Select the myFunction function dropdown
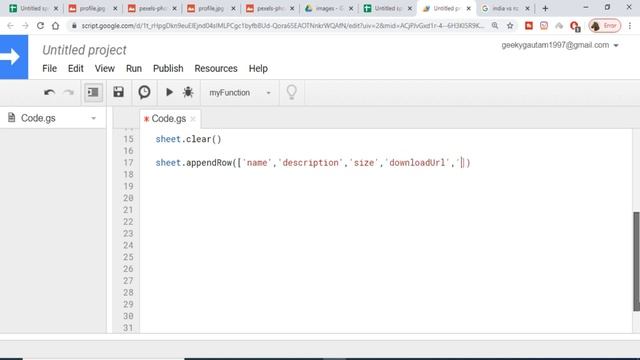Screen dimensions: 640x360 (240, 93)
